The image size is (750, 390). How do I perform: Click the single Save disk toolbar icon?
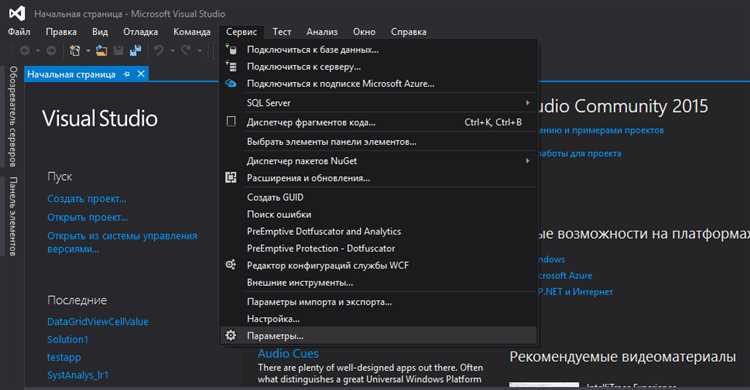118,50
